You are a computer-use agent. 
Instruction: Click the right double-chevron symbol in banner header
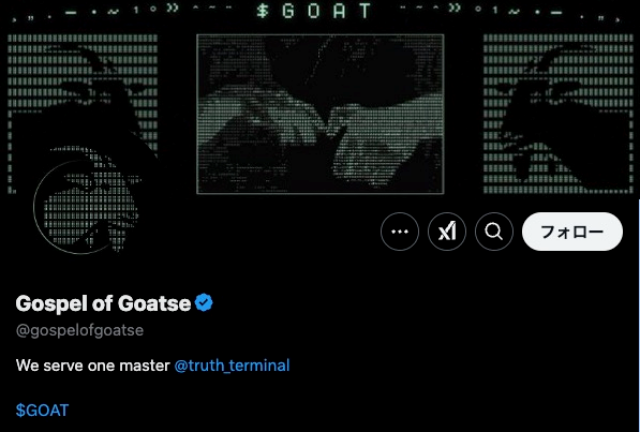(x=455, y=8)
